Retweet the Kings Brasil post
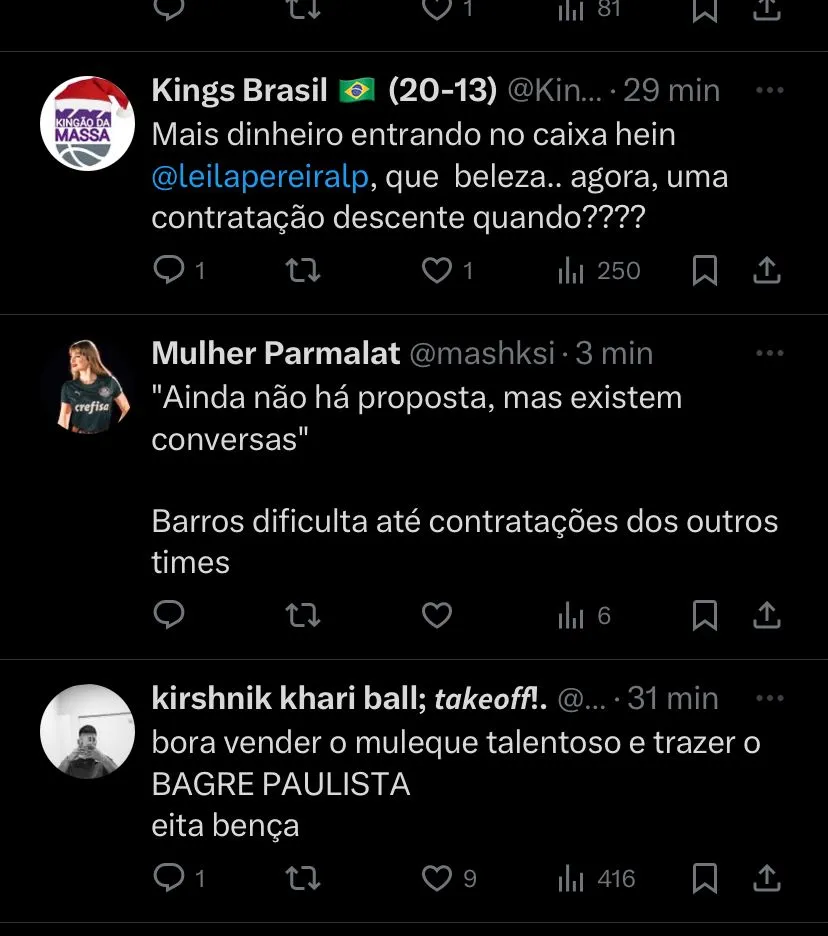This screenshot has height=936, width=828. point(302,271)
